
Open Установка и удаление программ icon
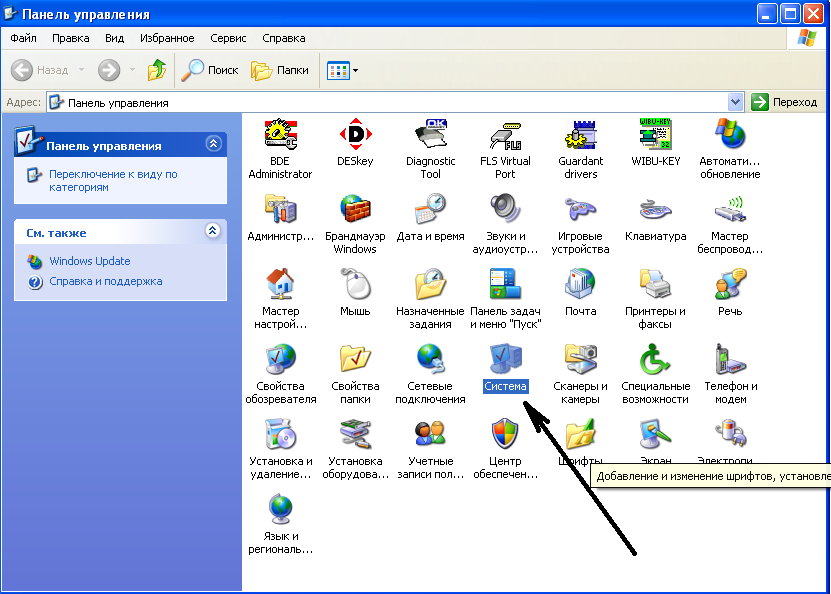(280, 435)
